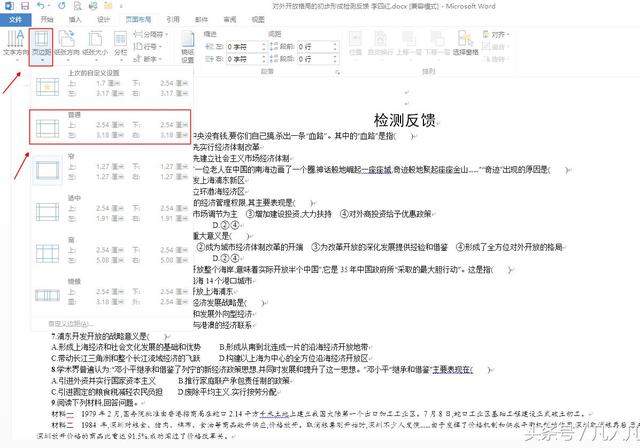The height and width of the screenshot is (448, 640).
Task: Open the 行号 (Line Numbers) dropdown
Action: click(148, 47)
